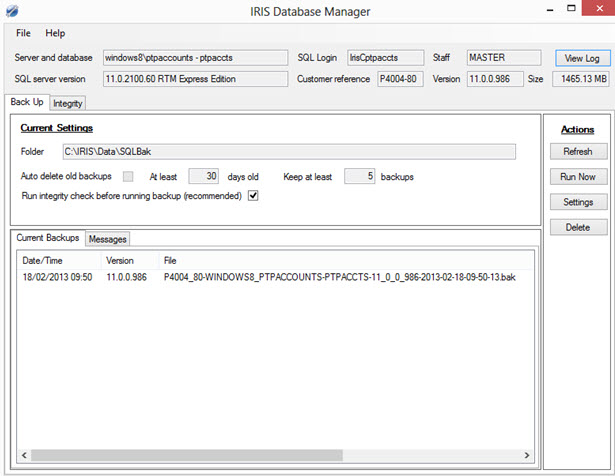Click the Delete button
Image resolution: width=615 pixels, height=476 pixels.
pos(578,227)
